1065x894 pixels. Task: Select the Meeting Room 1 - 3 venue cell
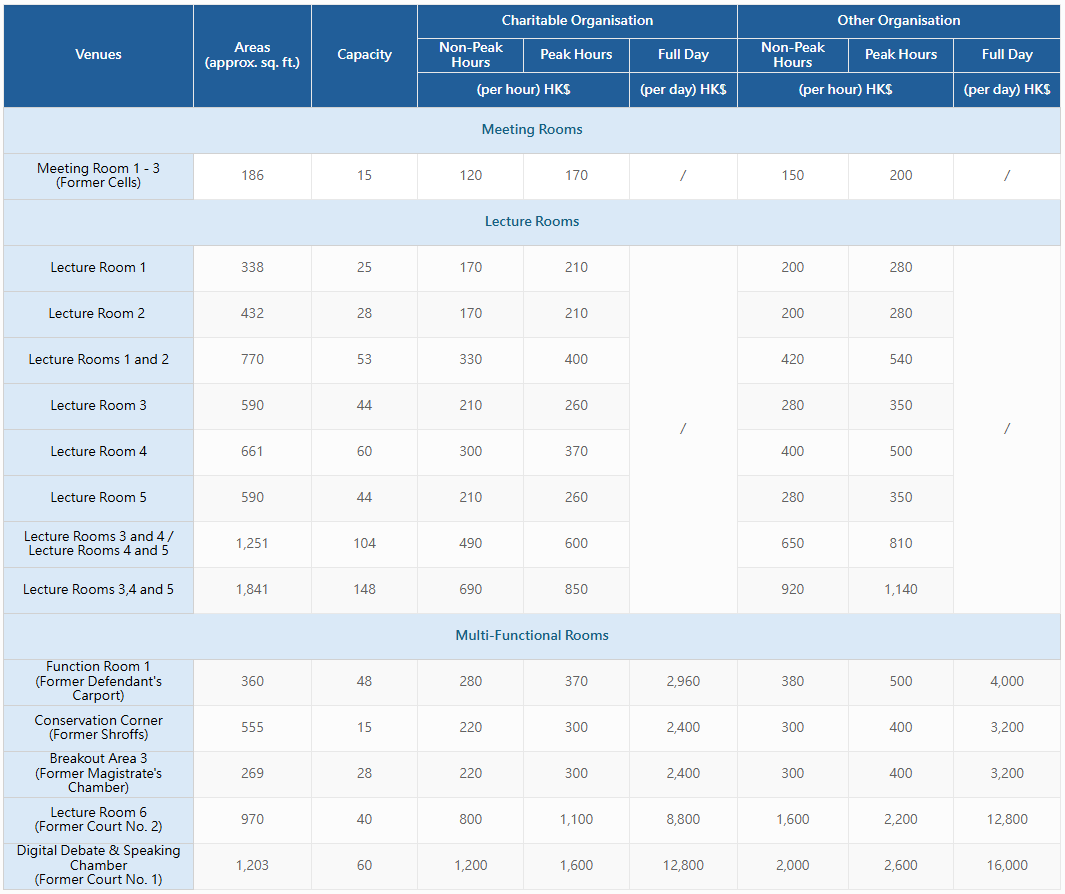pos(98,176)
